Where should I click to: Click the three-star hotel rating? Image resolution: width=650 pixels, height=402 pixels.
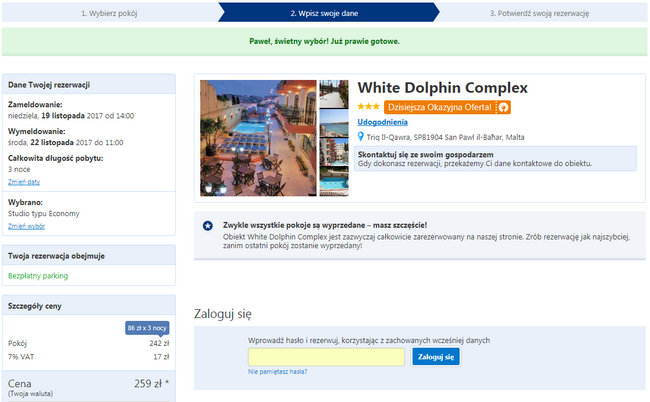pos(369,107)
